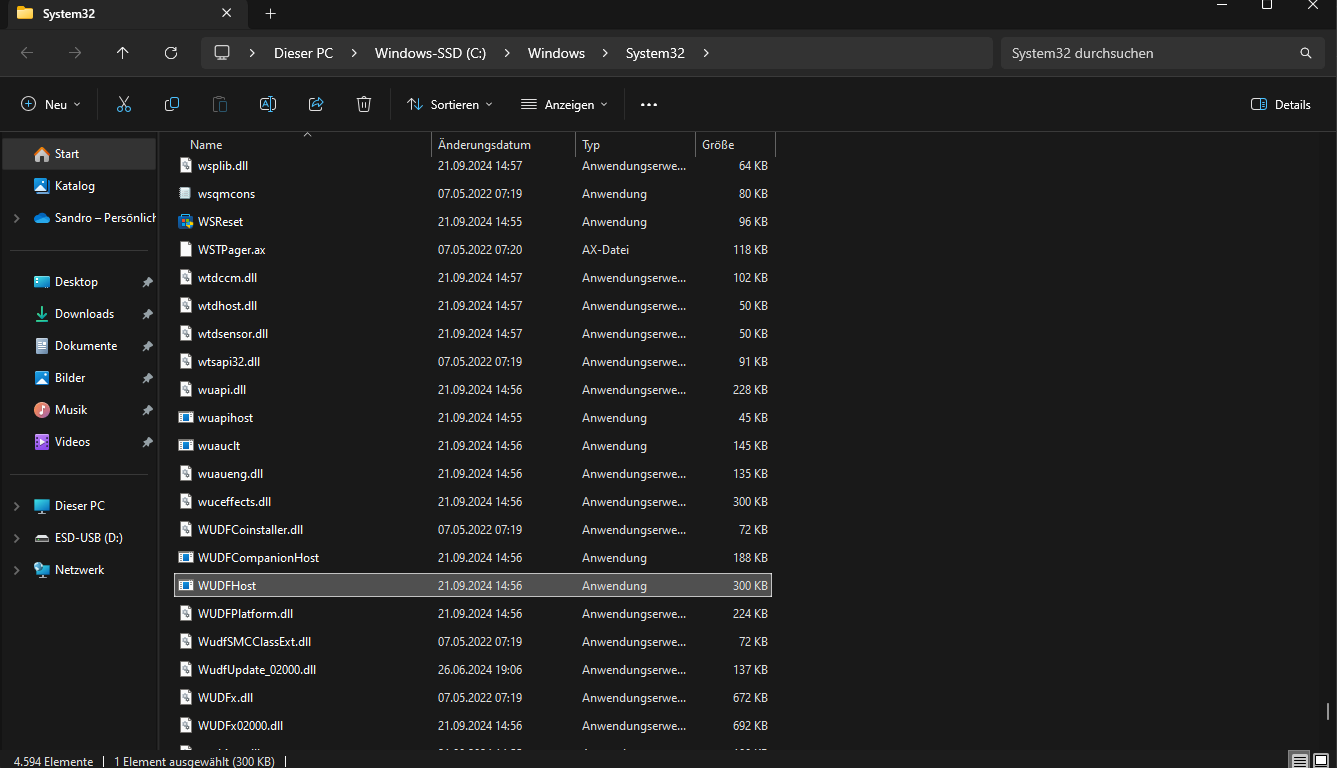The width and height of the screenshot is (1337, 768).
Task: Refresh the folder view
Action: click(171, 53)
